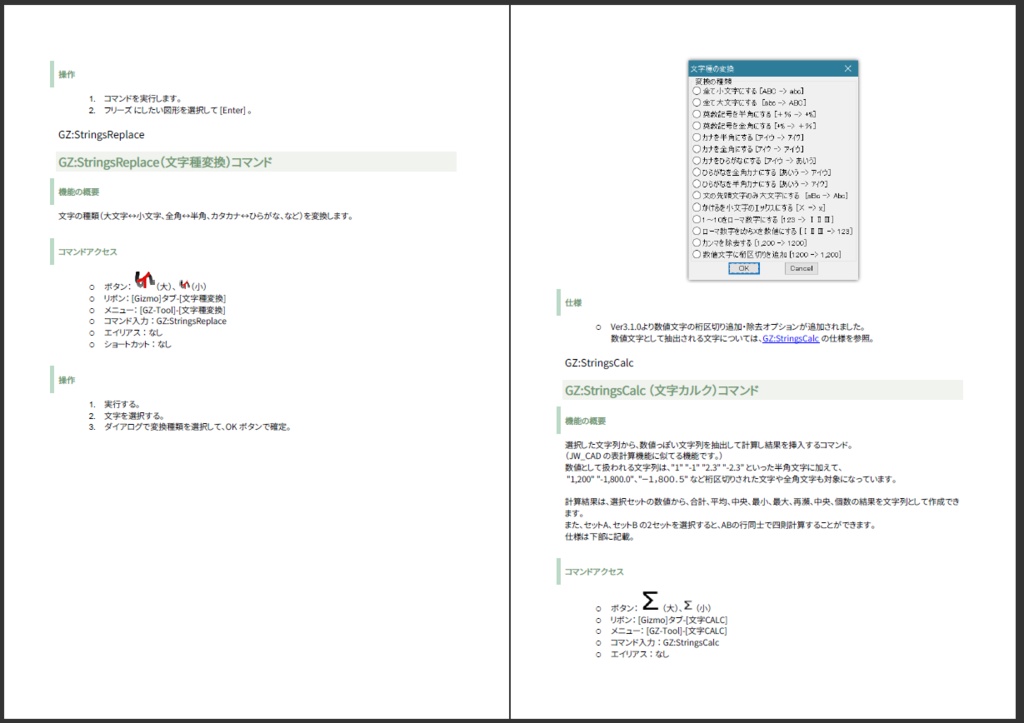Select 文の先頭文字のみ大文字にする option
1024x723 pixels.
tap(696, 195)
